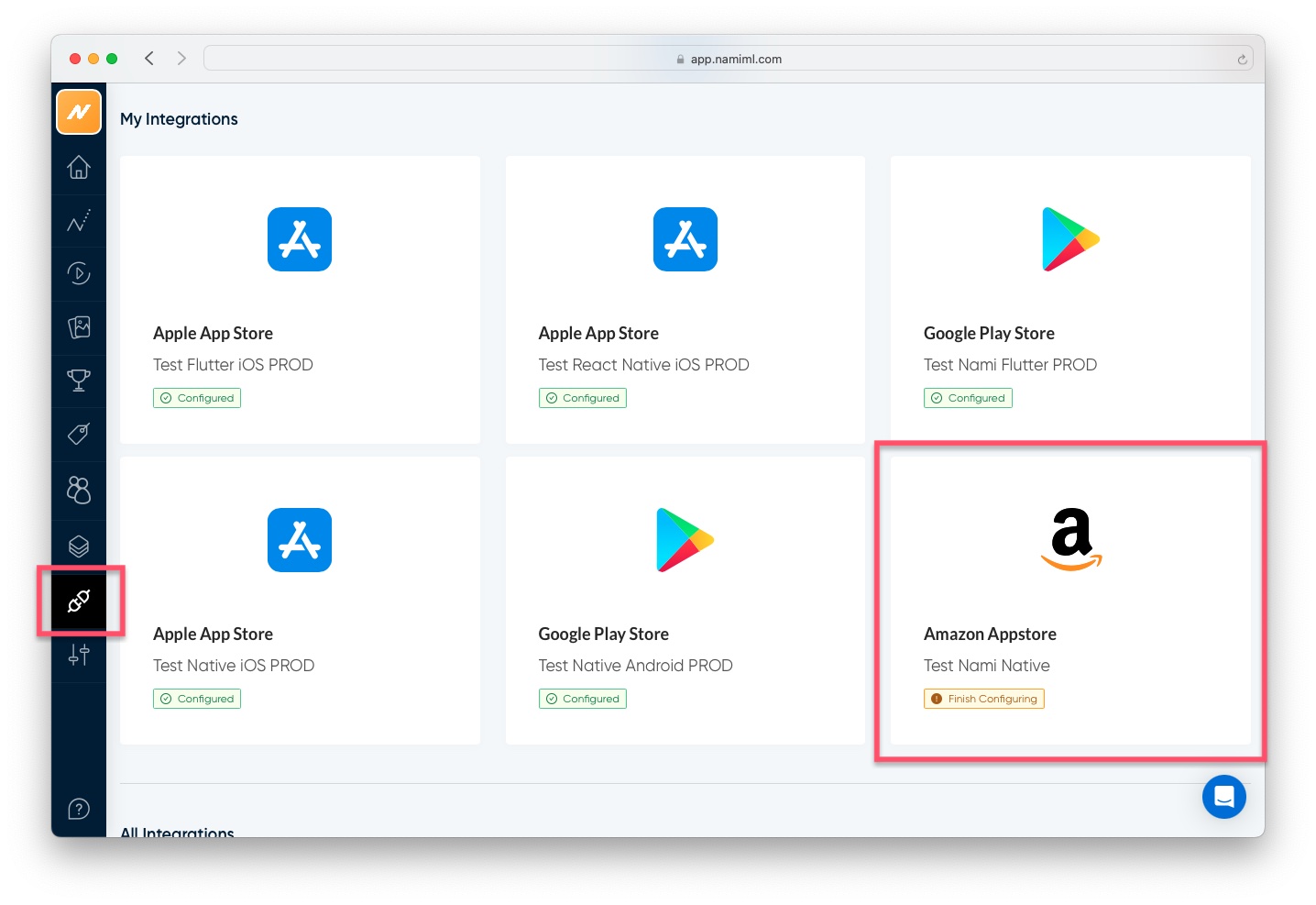Click App Store icon for Test Flutter iOS PROD
This screenshot has height=905, width=1316.
pyautogui.click(x=300, y=239)
